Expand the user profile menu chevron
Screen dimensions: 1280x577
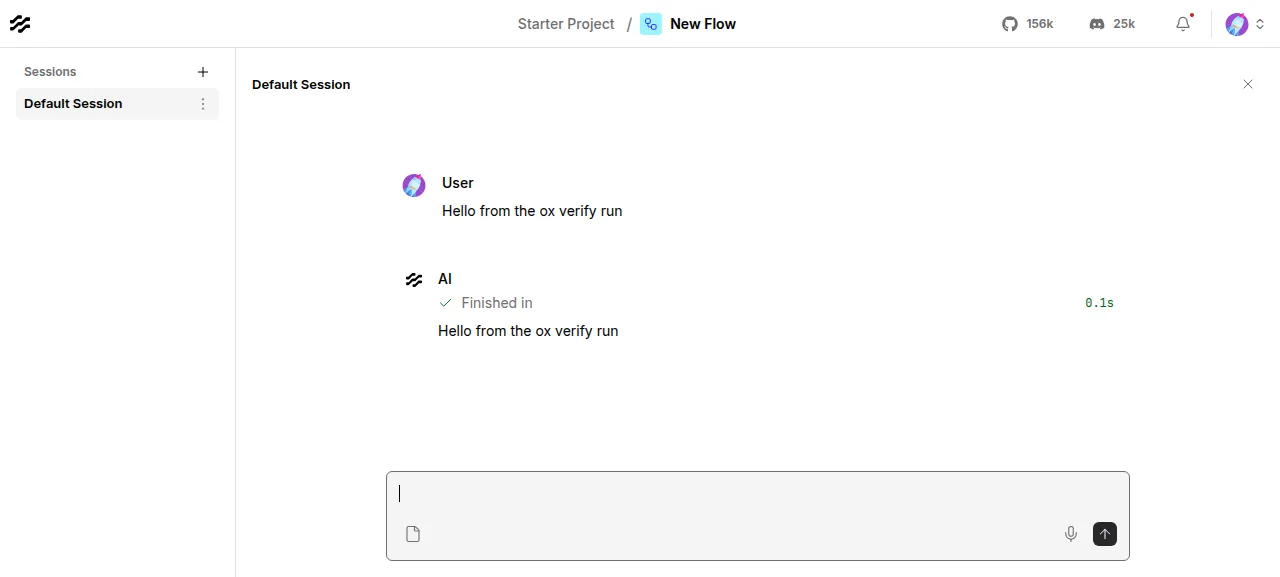pyautogui.click(x=1260, y=24)
